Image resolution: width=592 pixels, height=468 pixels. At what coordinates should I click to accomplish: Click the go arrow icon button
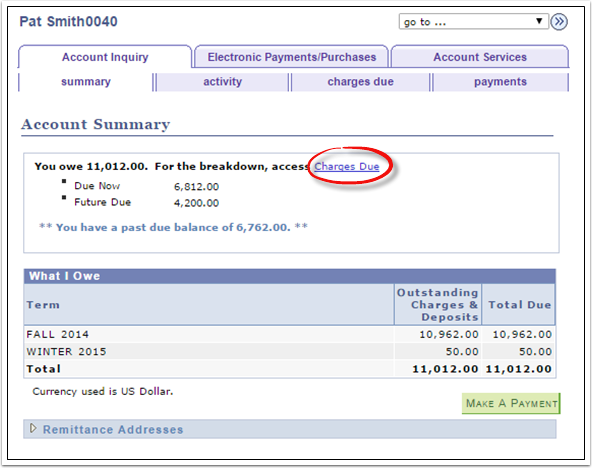(559, 22)
